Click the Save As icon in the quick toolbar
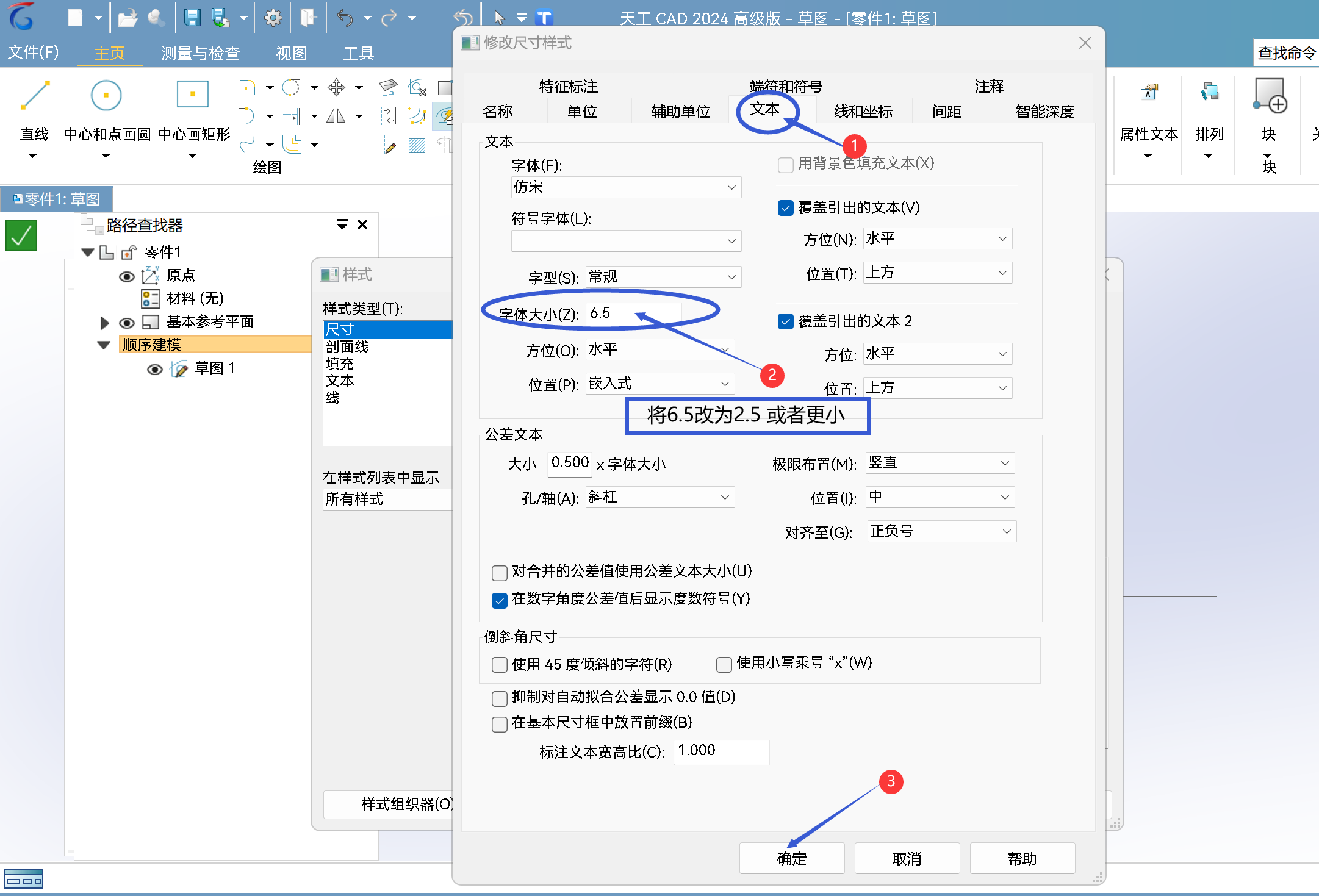This screenshot has height=896, width=1319. coord(220,18)
